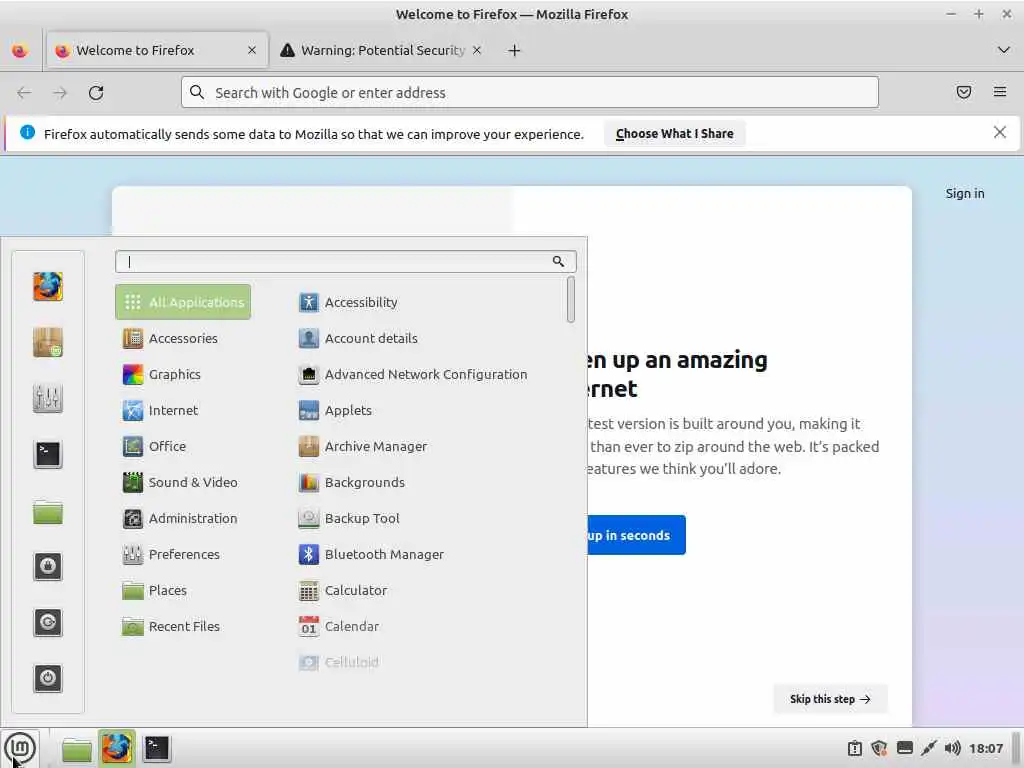Viewport: 1024px width, 768px height.
Task: Switch to Welcome to Firefox tab
Action: [x=157, y=50]
